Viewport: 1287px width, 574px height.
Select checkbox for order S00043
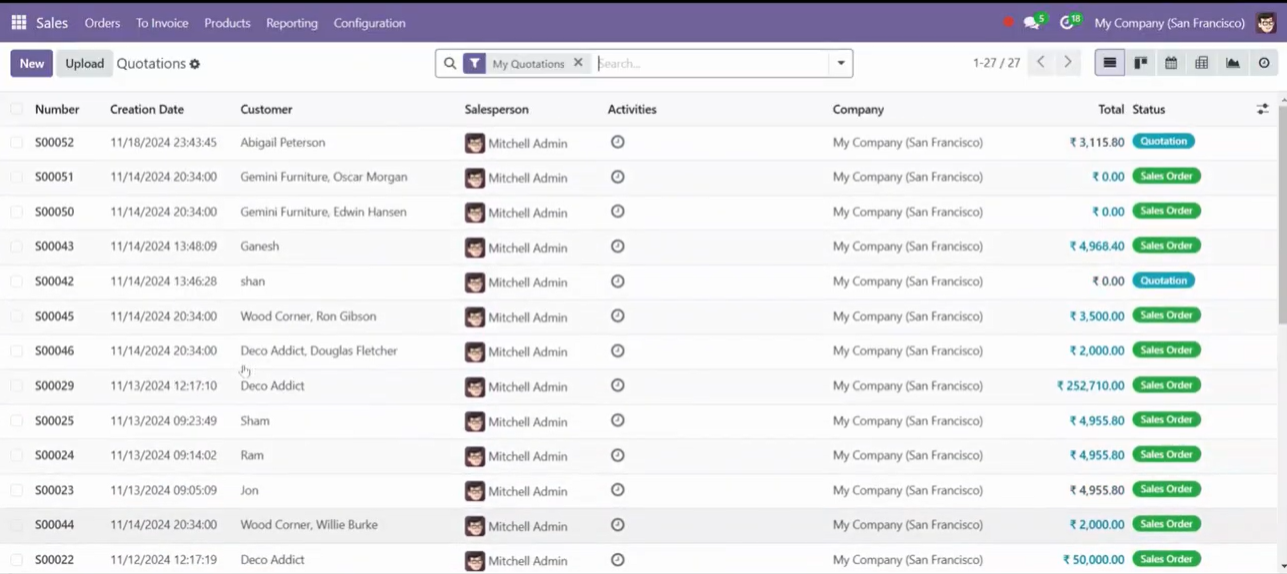[x=17, y=246]
